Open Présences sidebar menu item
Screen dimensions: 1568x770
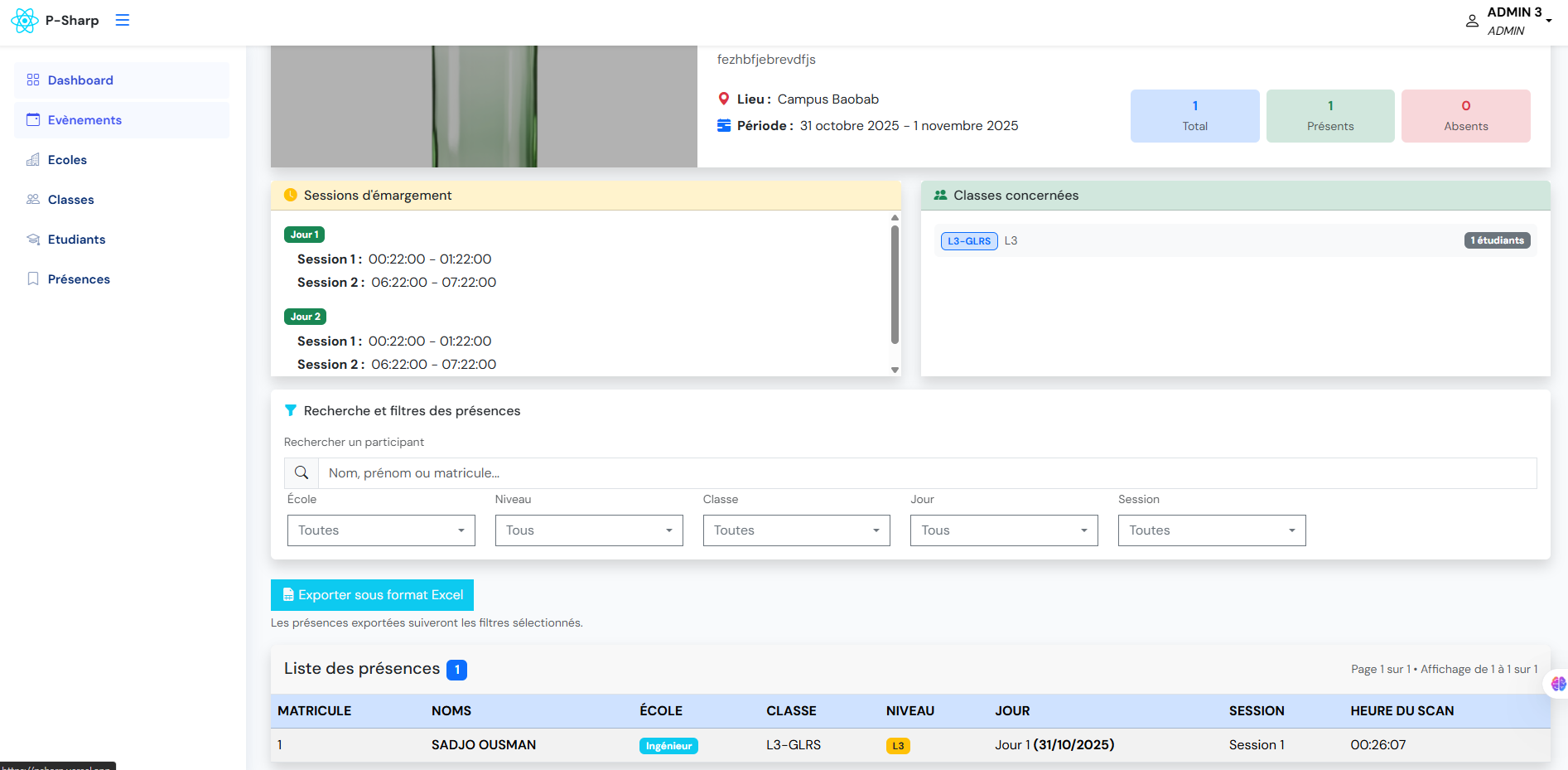point(122,279)
